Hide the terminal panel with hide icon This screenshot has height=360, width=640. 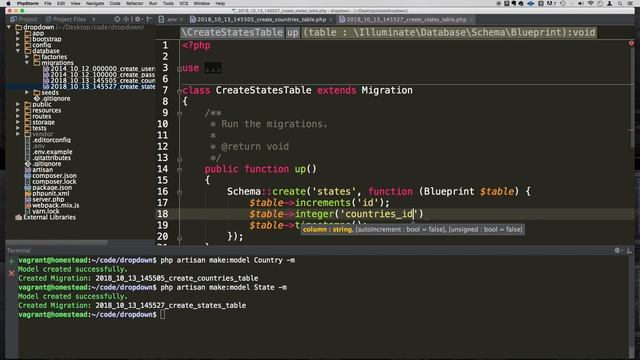(629, 250)
